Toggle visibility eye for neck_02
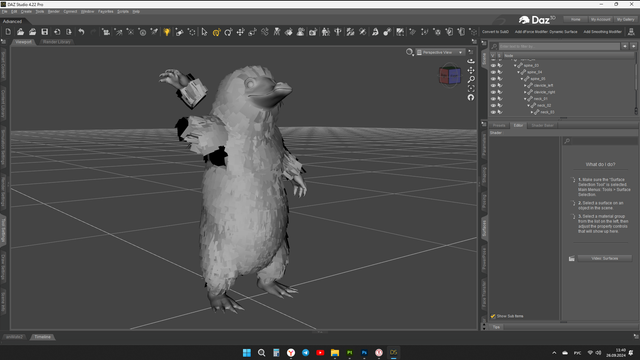The width and height of the screenshot is (640, 360). click(x=493, y=105)
